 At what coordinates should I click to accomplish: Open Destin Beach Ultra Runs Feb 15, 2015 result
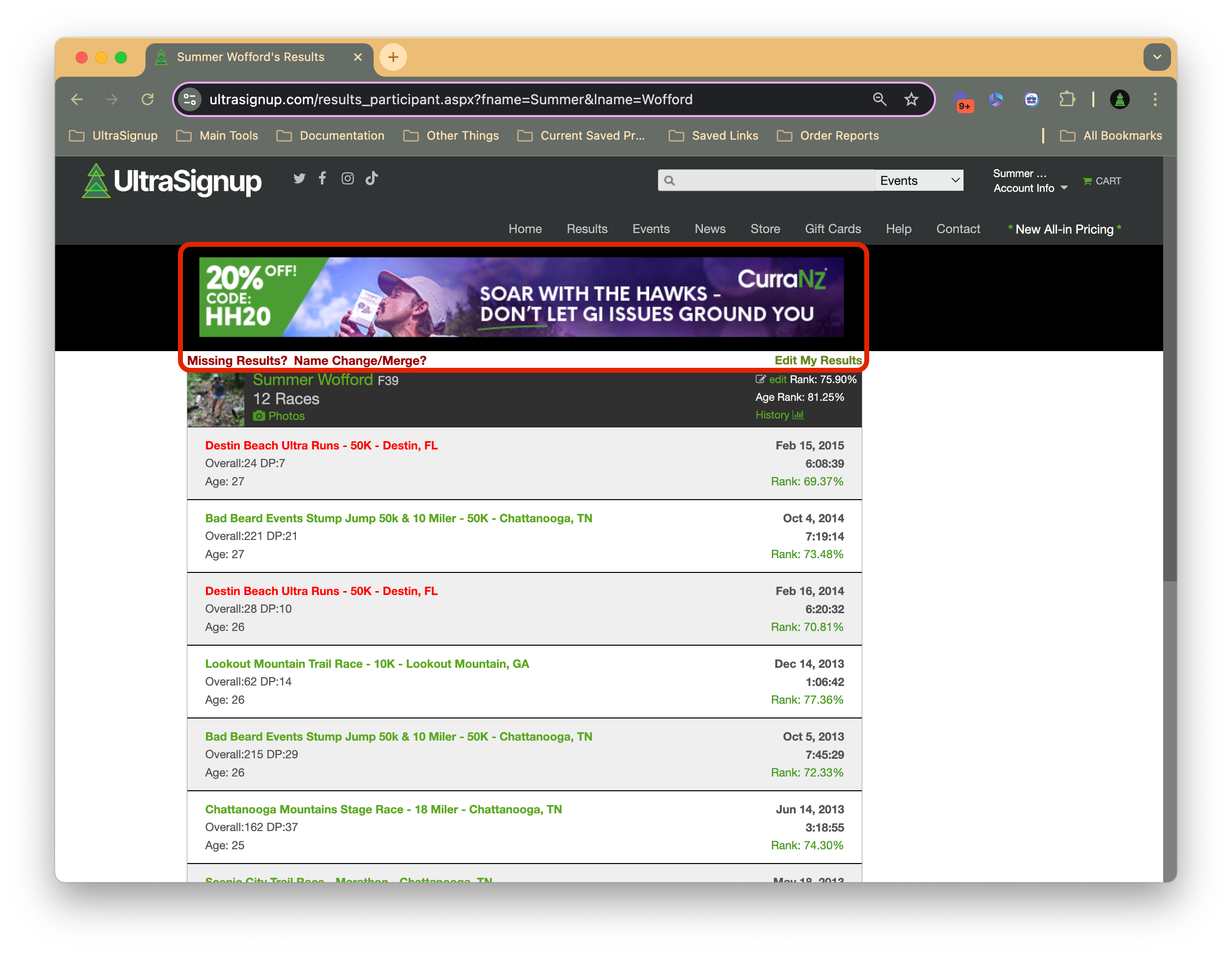click(x=321, y=446)
